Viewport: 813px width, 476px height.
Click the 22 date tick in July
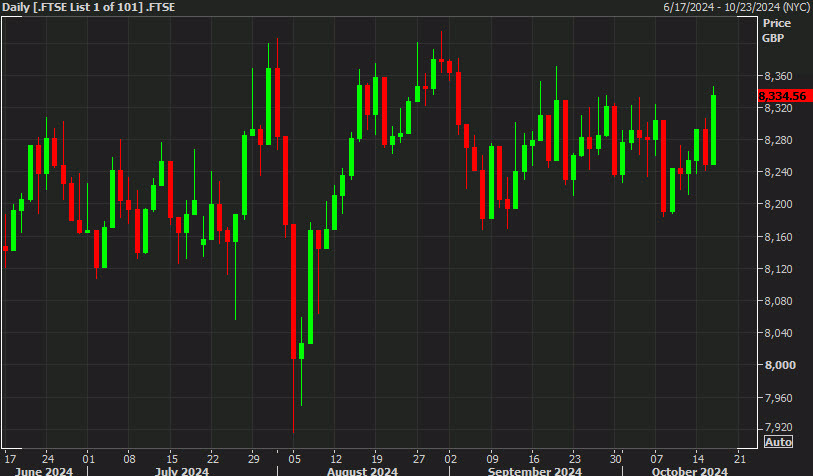pyautogui.click(x=213, y=459)
